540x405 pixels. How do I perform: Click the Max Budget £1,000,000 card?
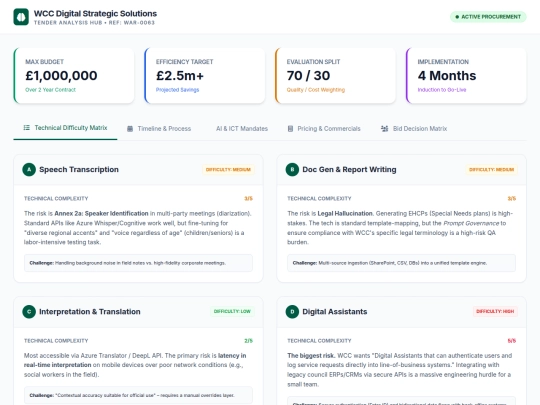pyautogui.click(x=74, y=75)
